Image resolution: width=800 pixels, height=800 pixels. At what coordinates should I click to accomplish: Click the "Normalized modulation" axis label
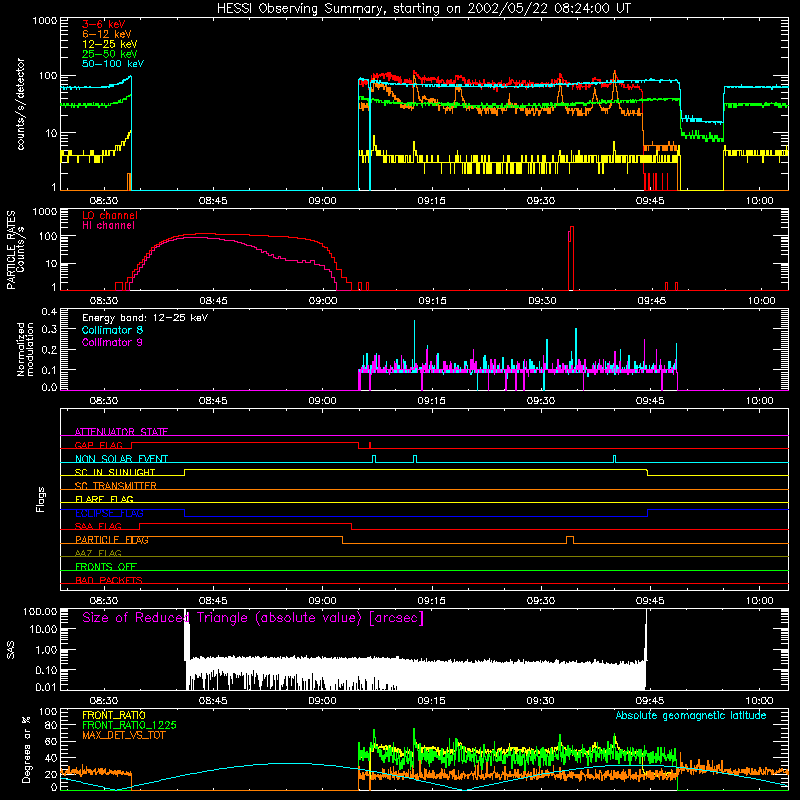(x=26, y=349)
